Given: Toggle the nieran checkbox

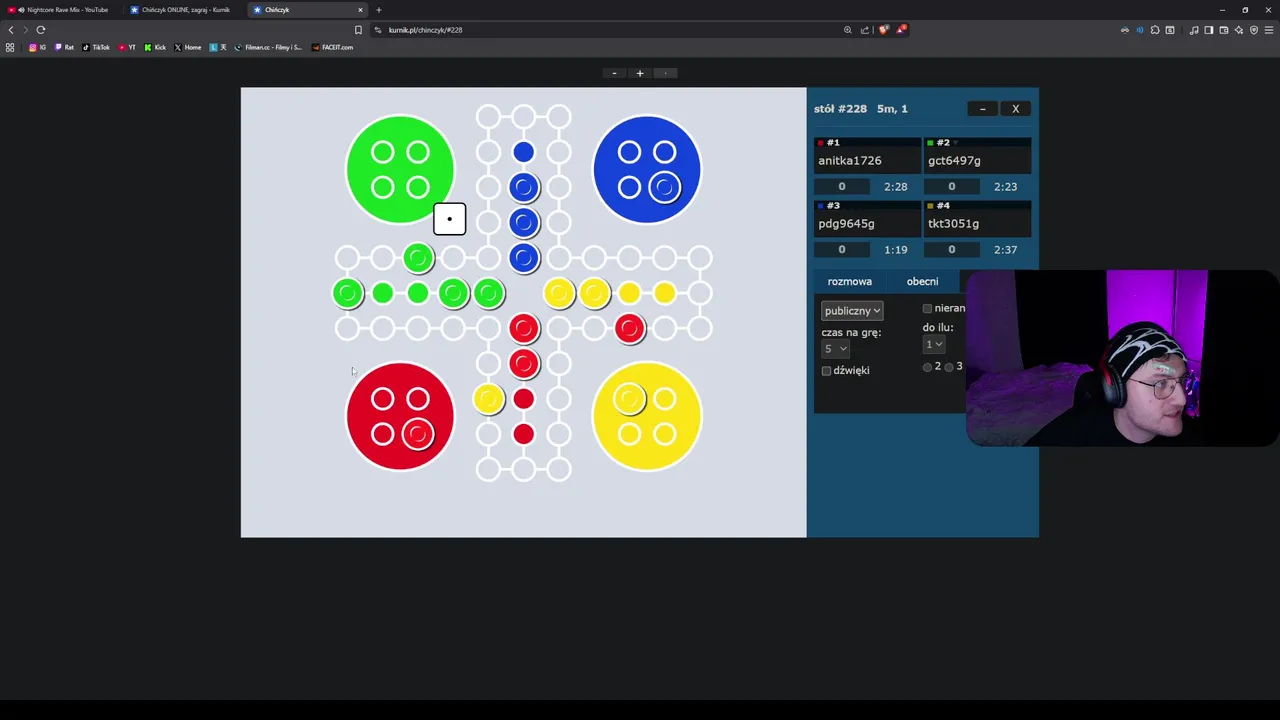Looking at the screenshot, I should click(927, 309).
